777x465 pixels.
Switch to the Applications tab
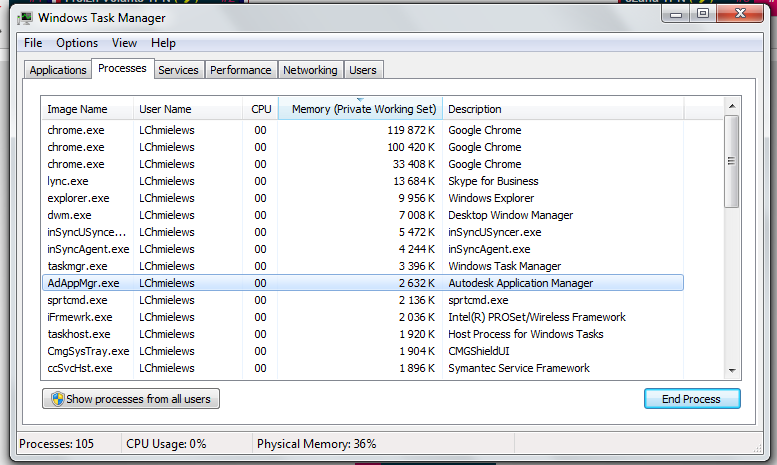tap(58, 70)
